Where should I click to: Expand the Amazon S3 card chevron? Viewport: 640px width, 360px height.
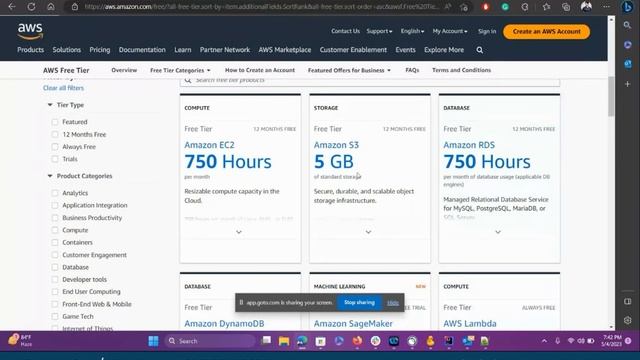pyautogui.click(x=368, y=232)
